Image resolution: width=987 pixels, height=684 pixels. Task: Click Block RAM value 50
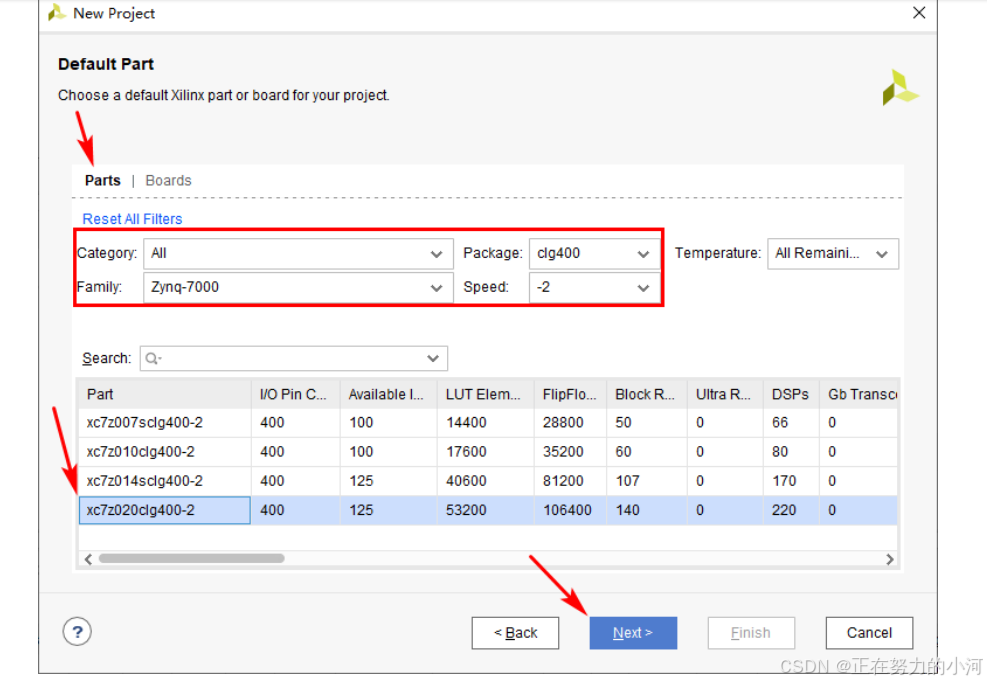pyautogui.click(x=623, y=422)
